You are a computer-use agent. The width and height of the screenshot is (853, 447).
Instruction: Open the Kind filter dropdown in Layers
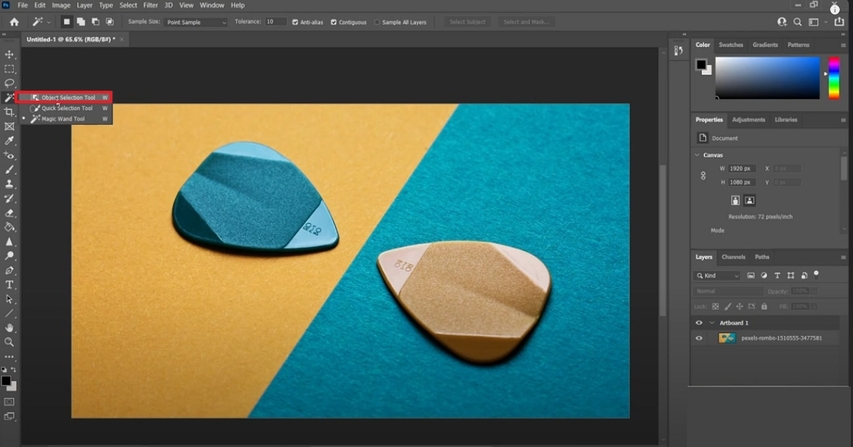click(x=718, y=275)
